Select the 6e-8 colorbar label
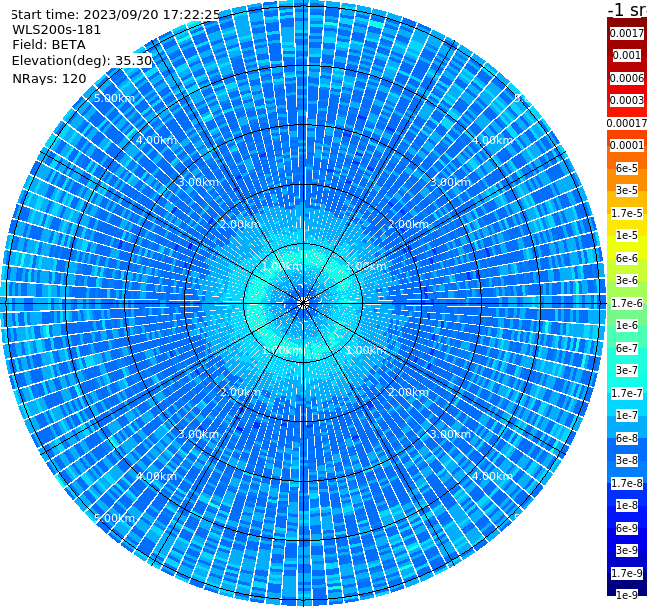Viewport: 647px width, 607px height. (x=627, y=438)
